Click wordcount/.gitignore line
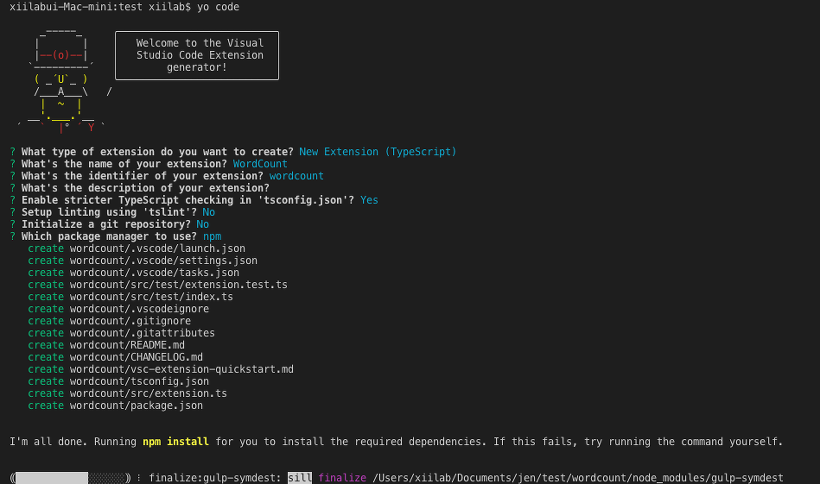The image size is (820, 484). [x=109, y=321]
